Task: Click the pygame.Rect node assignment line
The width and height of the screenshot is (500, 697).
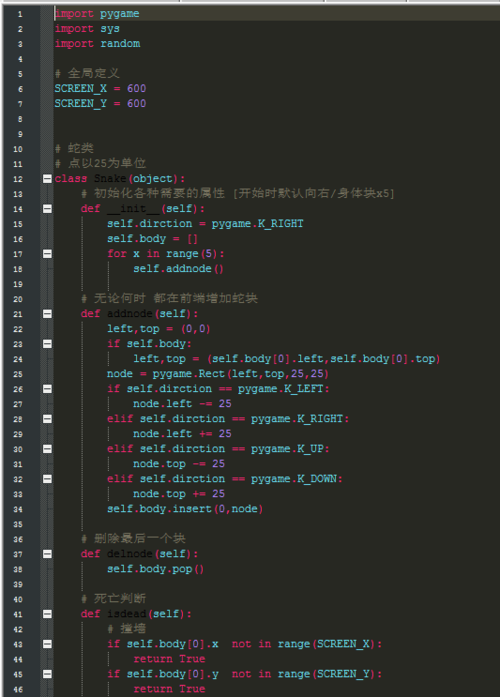Action: [x=218, y=374]
